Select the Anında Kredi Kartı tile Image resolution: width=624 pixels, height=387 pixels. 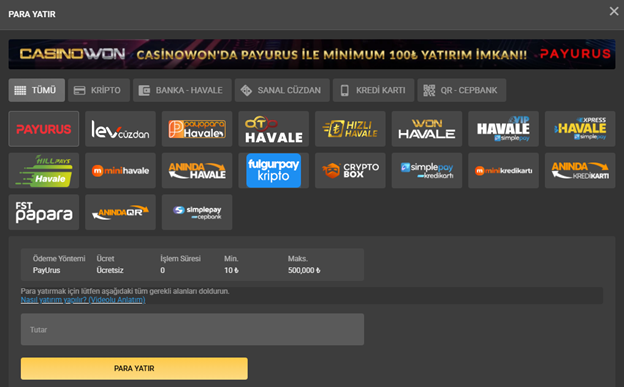tap(580, 171)
